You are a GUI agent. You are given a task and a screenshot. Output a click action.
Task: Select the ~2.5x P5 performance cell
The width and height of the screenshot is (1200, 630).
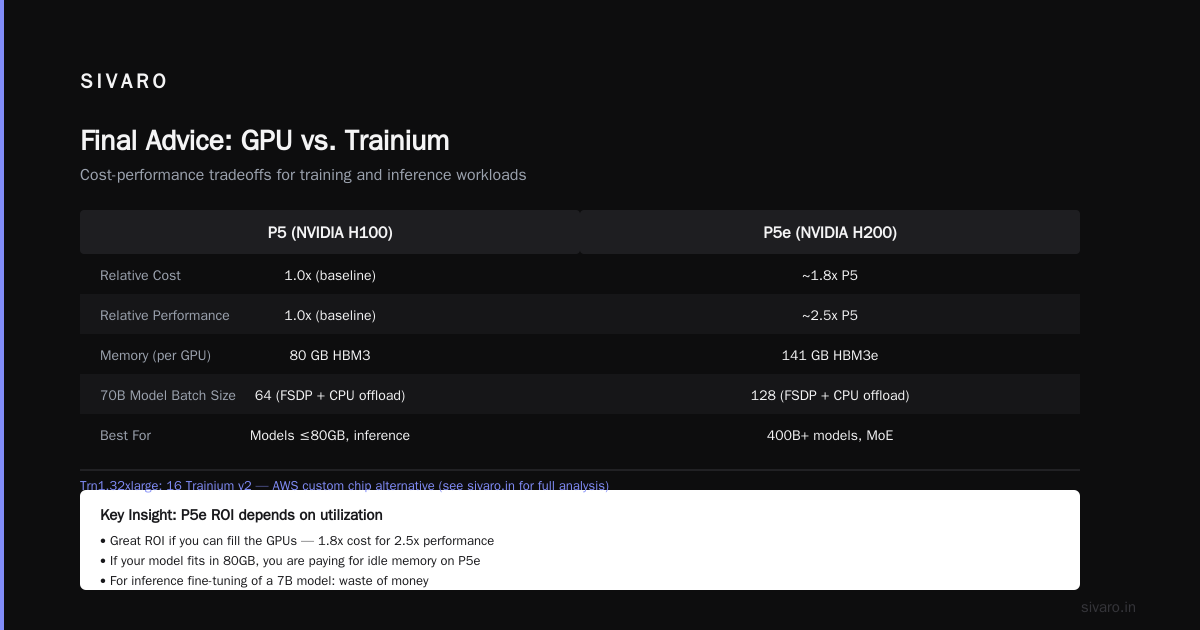coord(830,315)
